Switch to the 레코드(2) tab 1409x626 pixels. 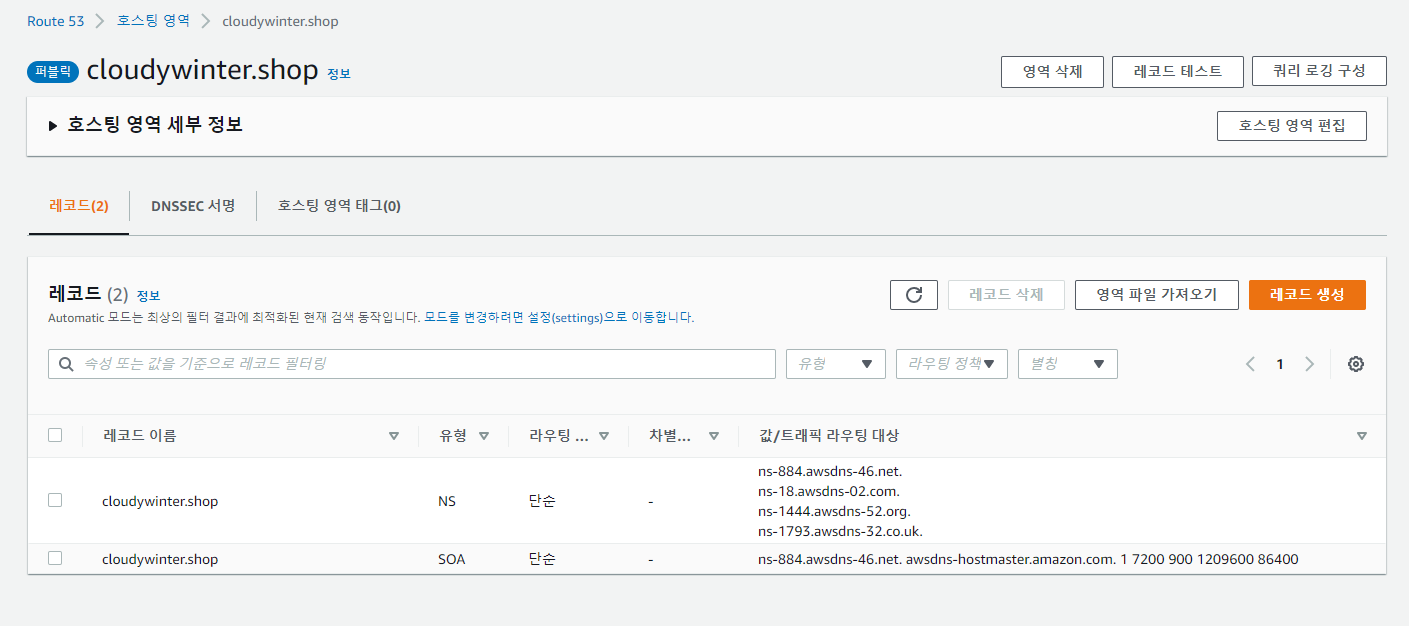79,206
